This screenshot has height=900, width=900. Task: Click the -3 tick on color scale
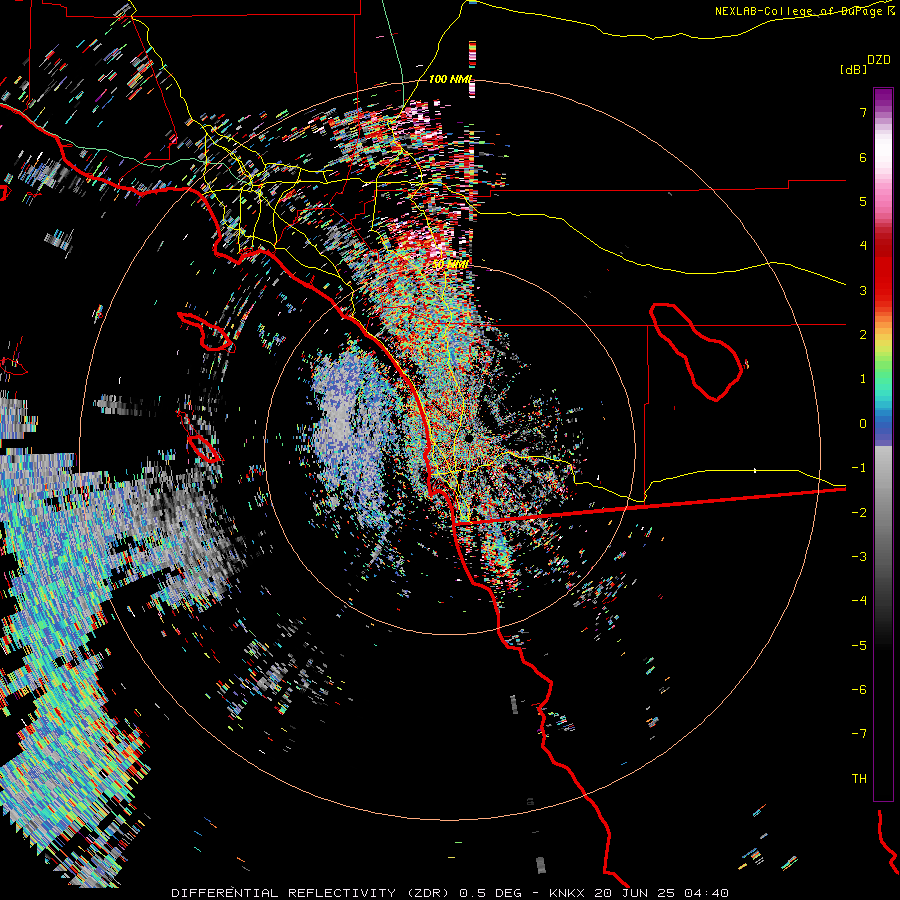(859, 557)
